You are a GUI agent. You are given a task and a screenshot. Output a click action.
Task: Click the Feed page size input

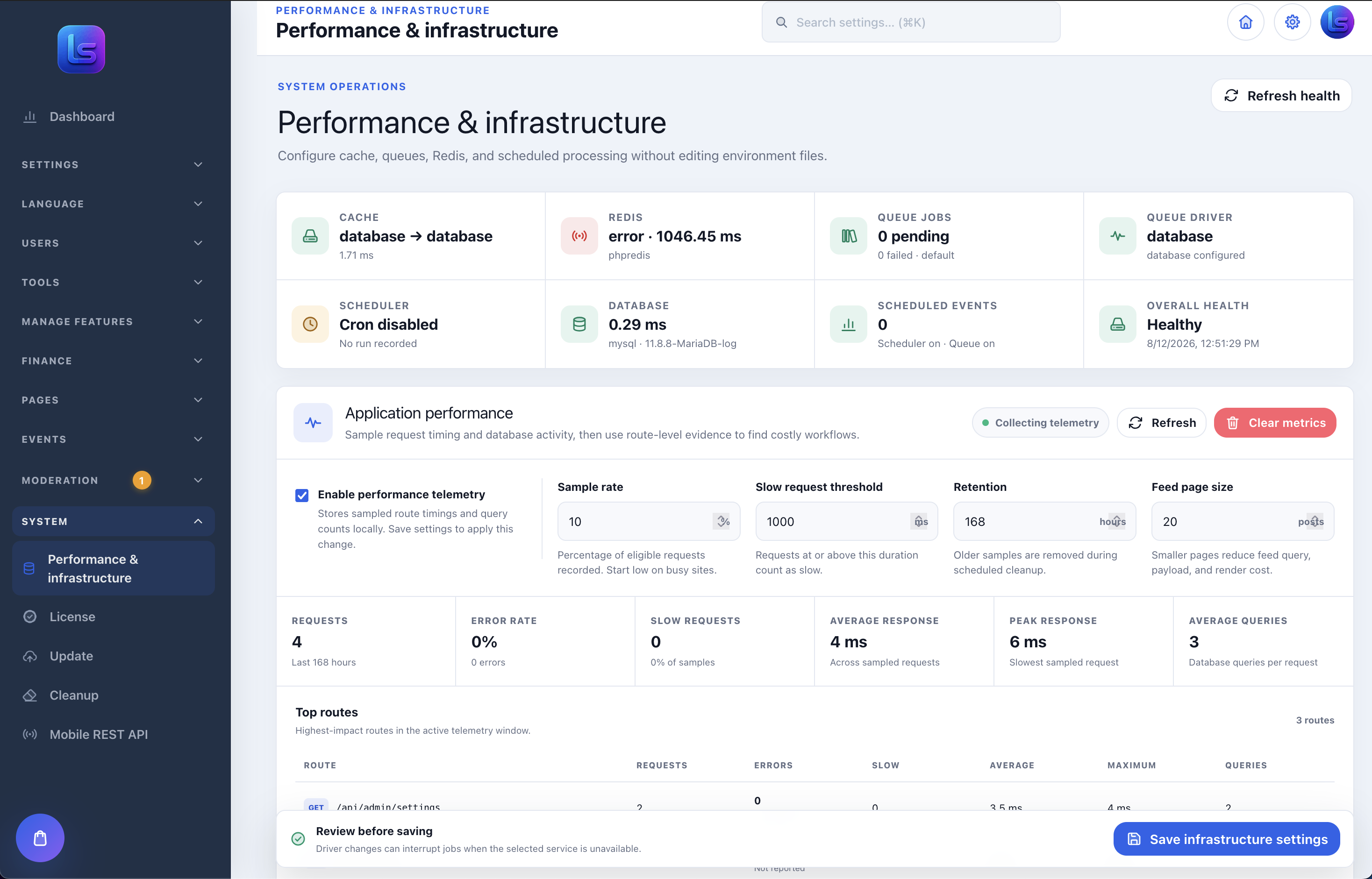click(x=1243, y=521)
